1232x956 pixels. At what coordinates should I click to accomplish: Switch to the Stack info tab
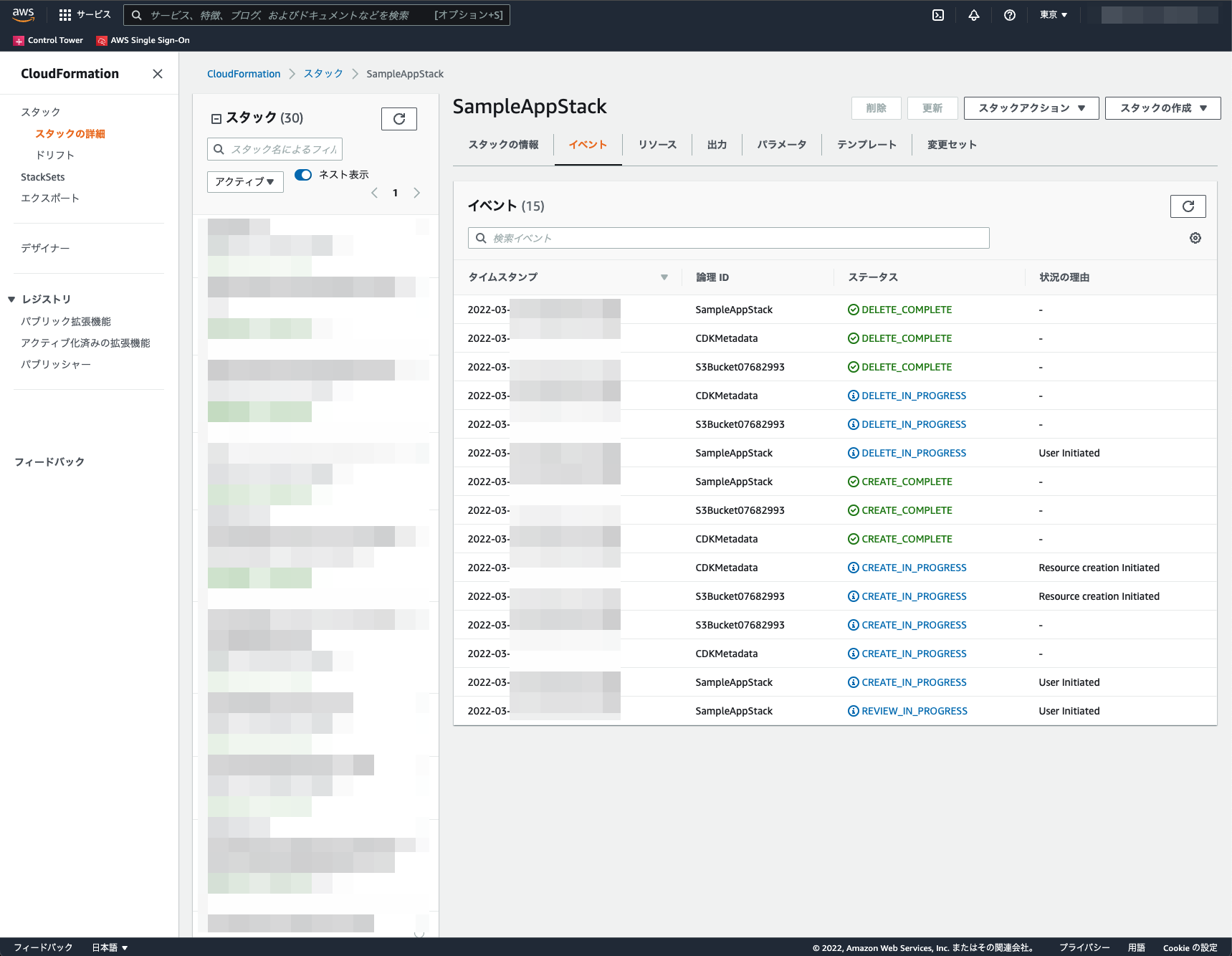(503, 145)
